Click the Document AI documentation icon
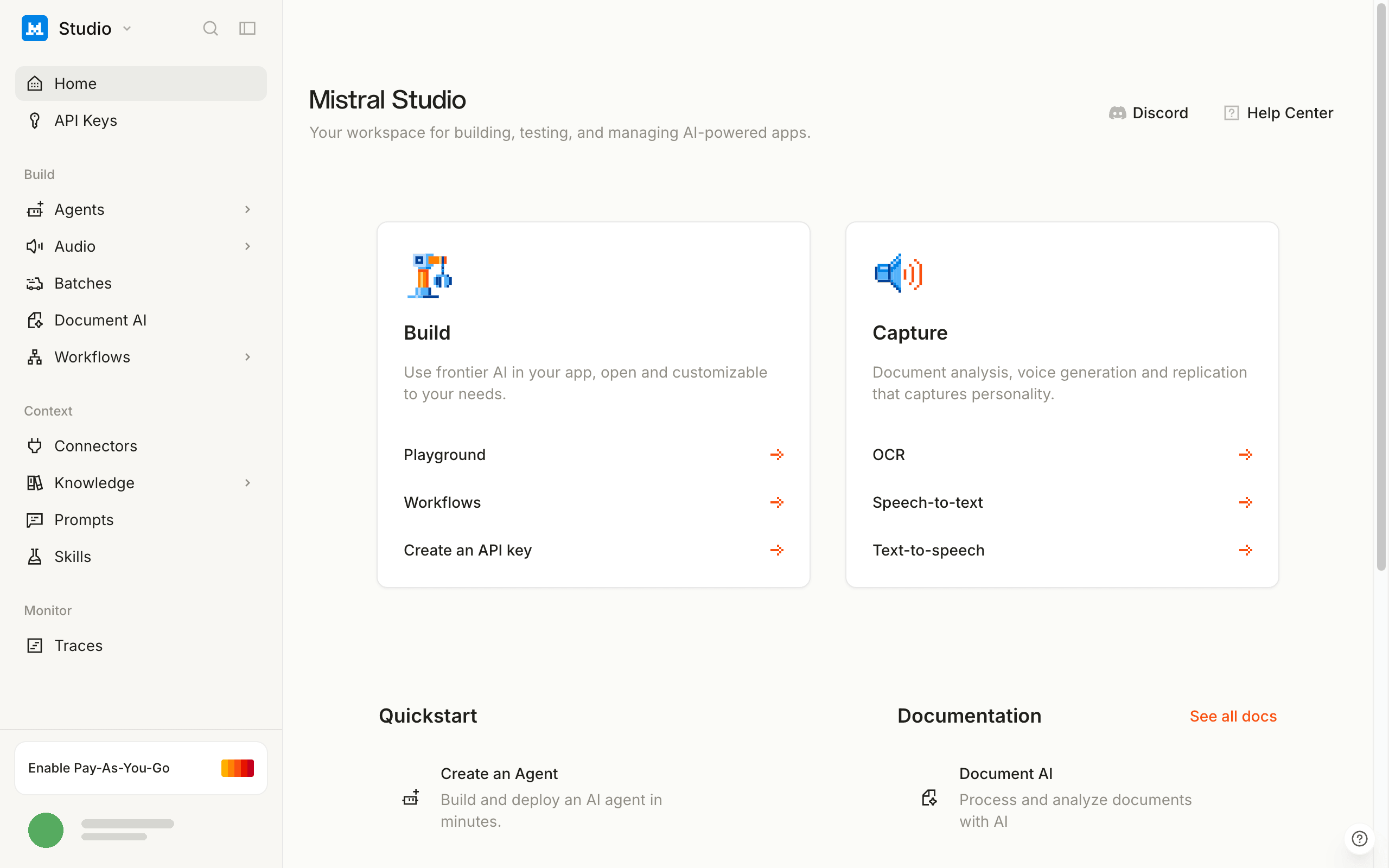The image size is (1389, 868). (930, 797)
